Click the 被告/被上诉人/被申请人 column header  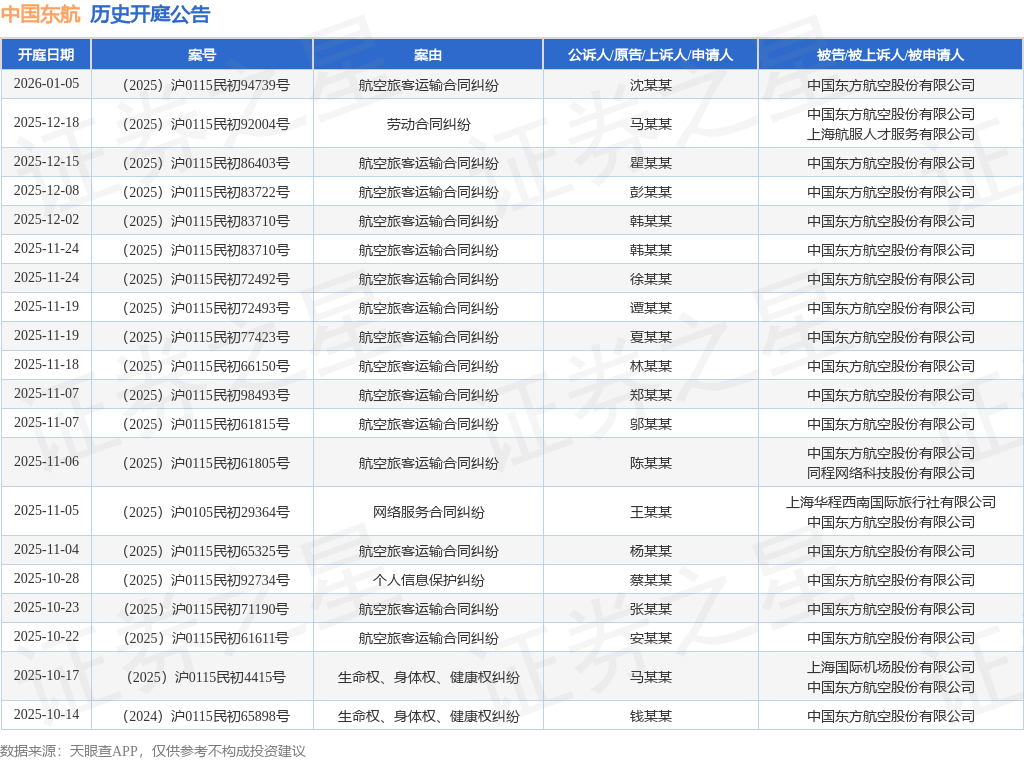tap(890, 55)
